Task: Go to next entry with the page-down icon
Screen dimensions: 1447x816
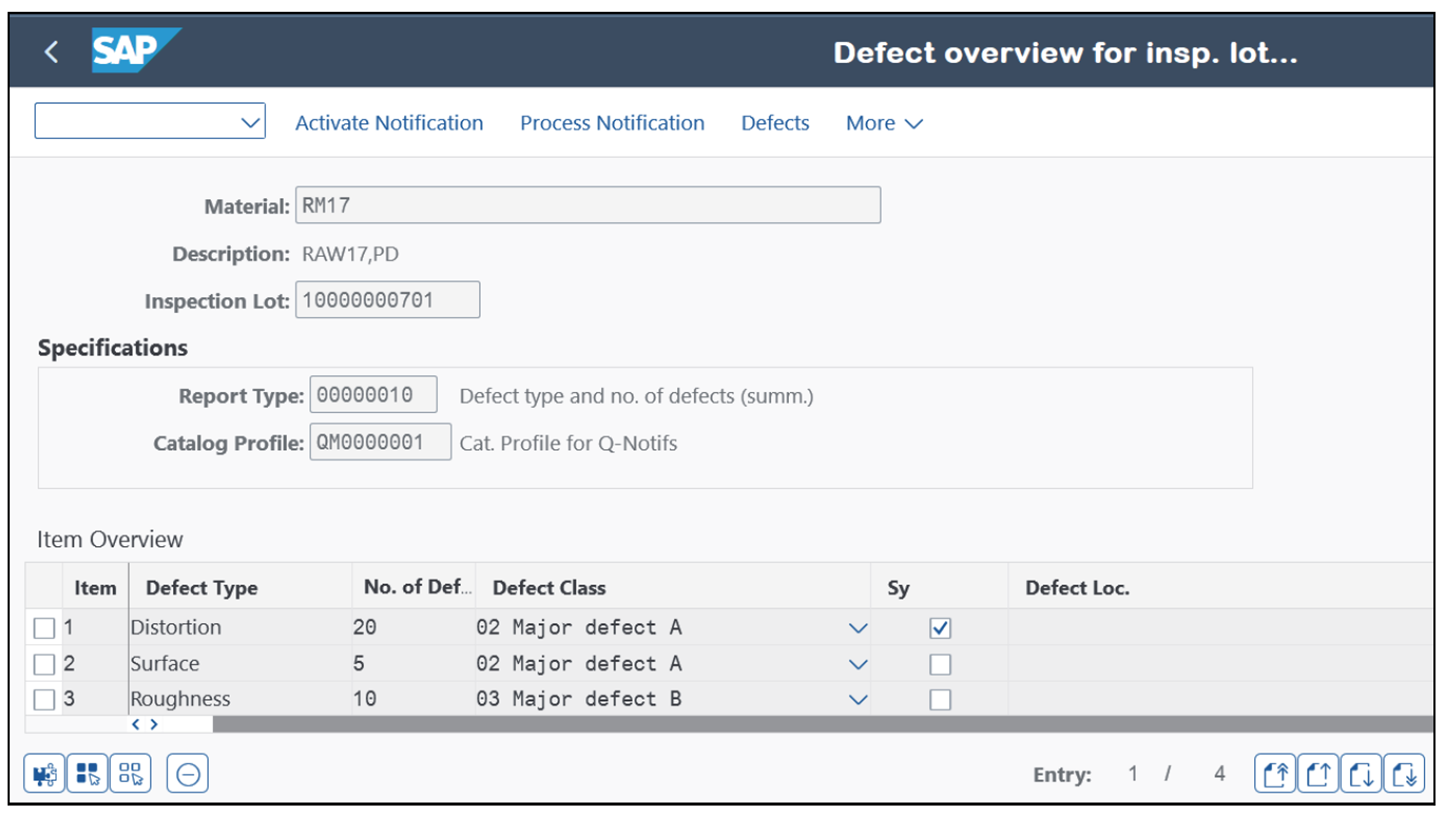Action: (1361, 772)
